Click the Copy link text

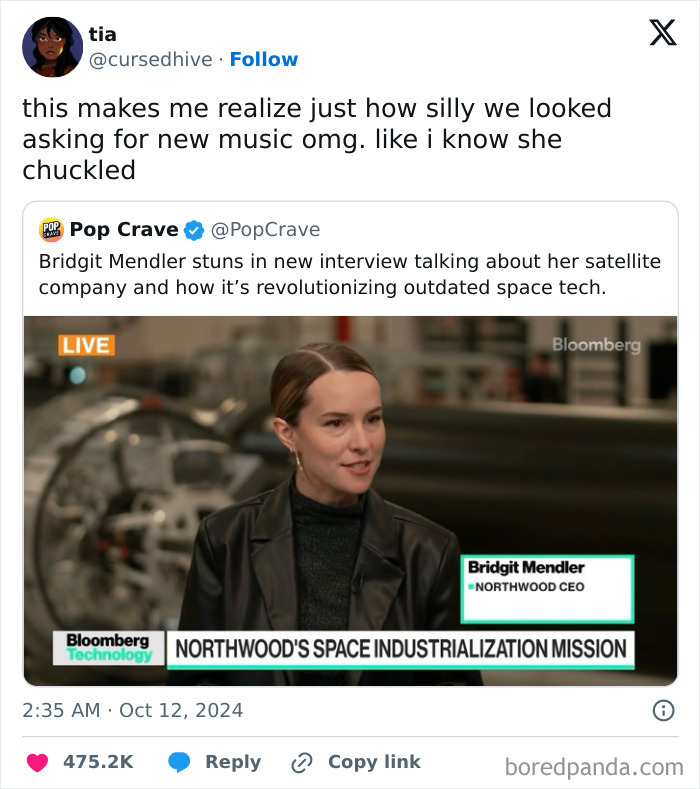374,762
